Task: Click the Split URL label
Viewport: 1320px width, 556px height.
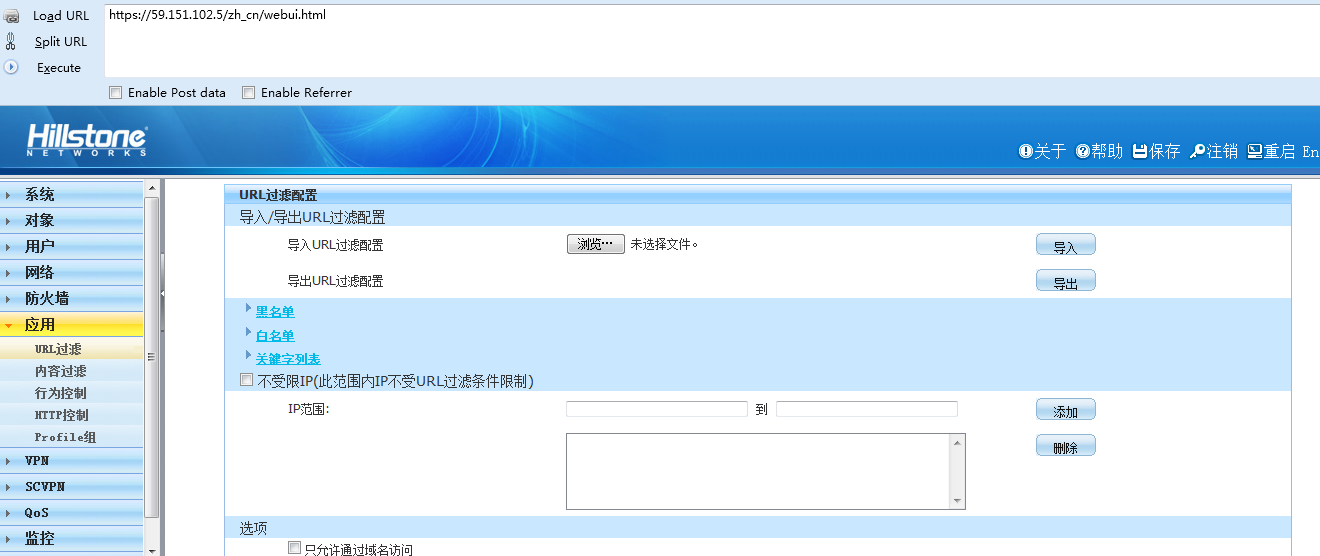Action: click(x=61, y=42)
